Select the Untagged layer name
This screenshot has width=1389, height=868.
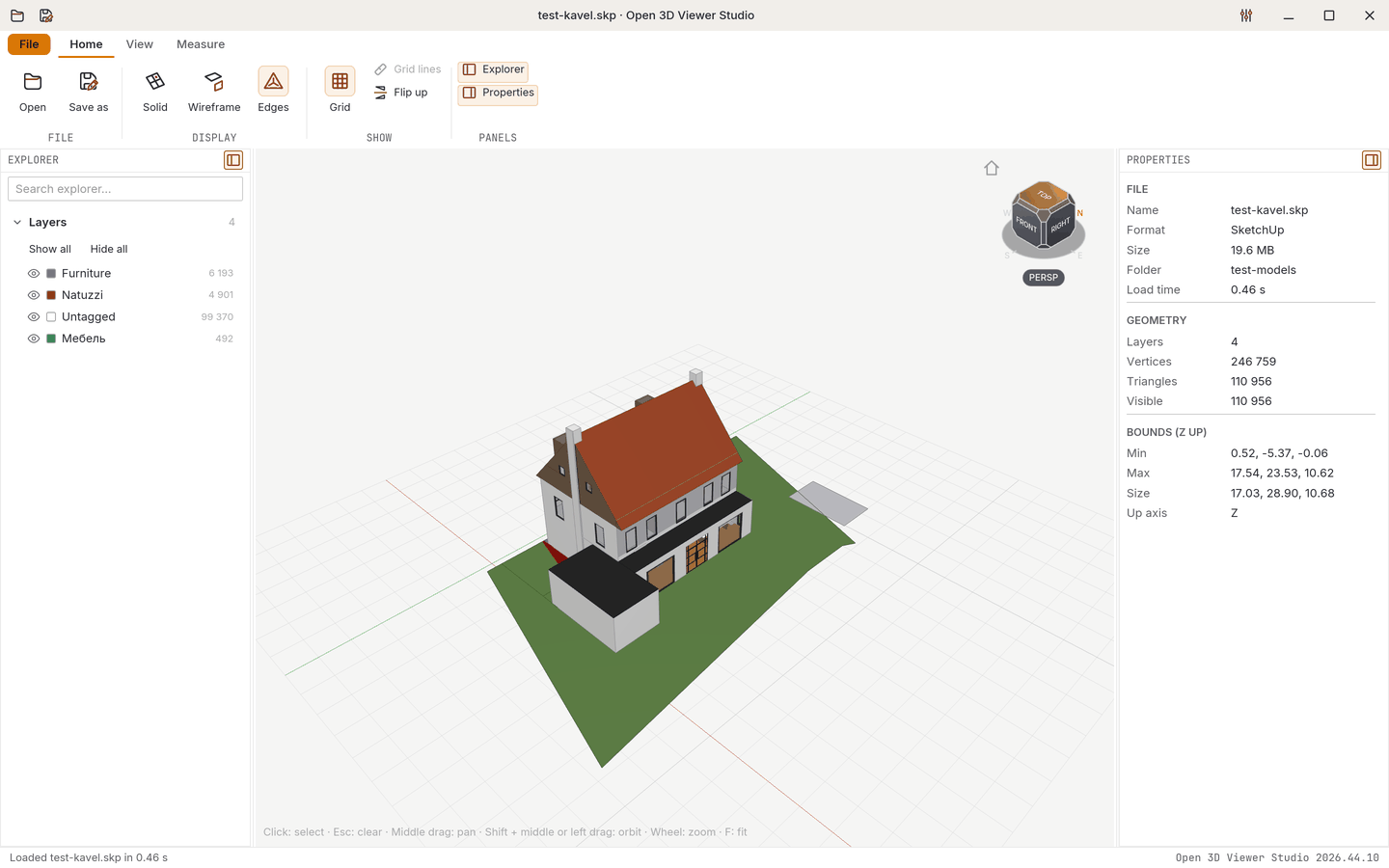click(x=89, y=317)
